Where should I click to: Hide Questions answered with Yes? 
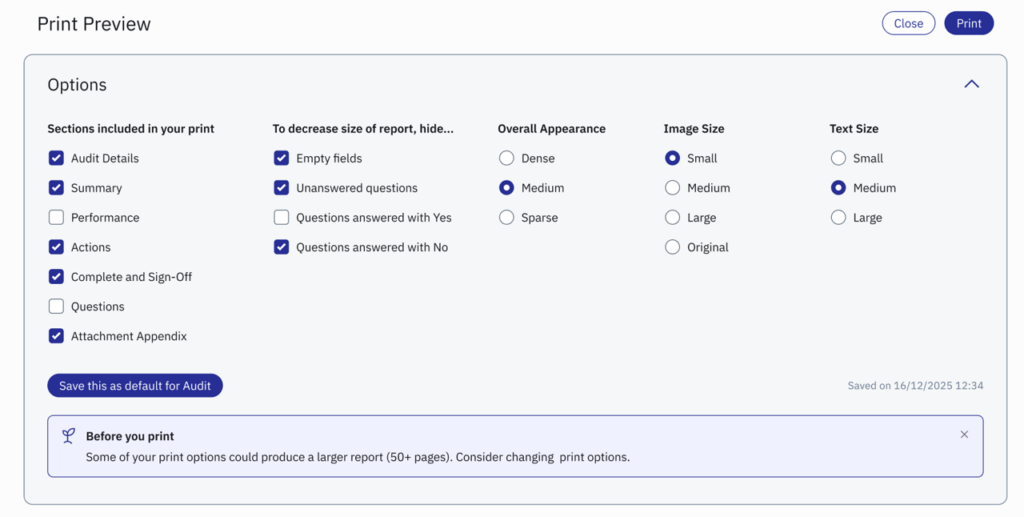click(x=282, y=218)
